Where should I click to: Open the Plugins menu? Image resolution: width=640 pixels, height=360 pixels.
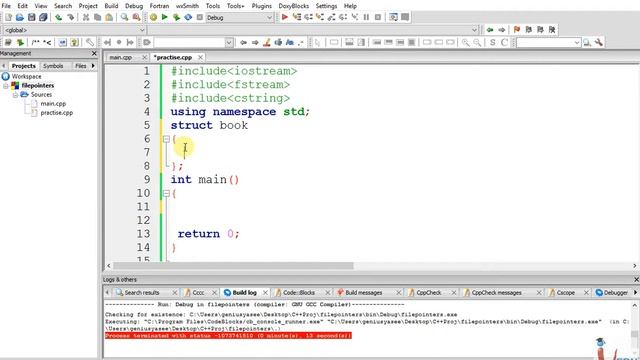(262, 6)
